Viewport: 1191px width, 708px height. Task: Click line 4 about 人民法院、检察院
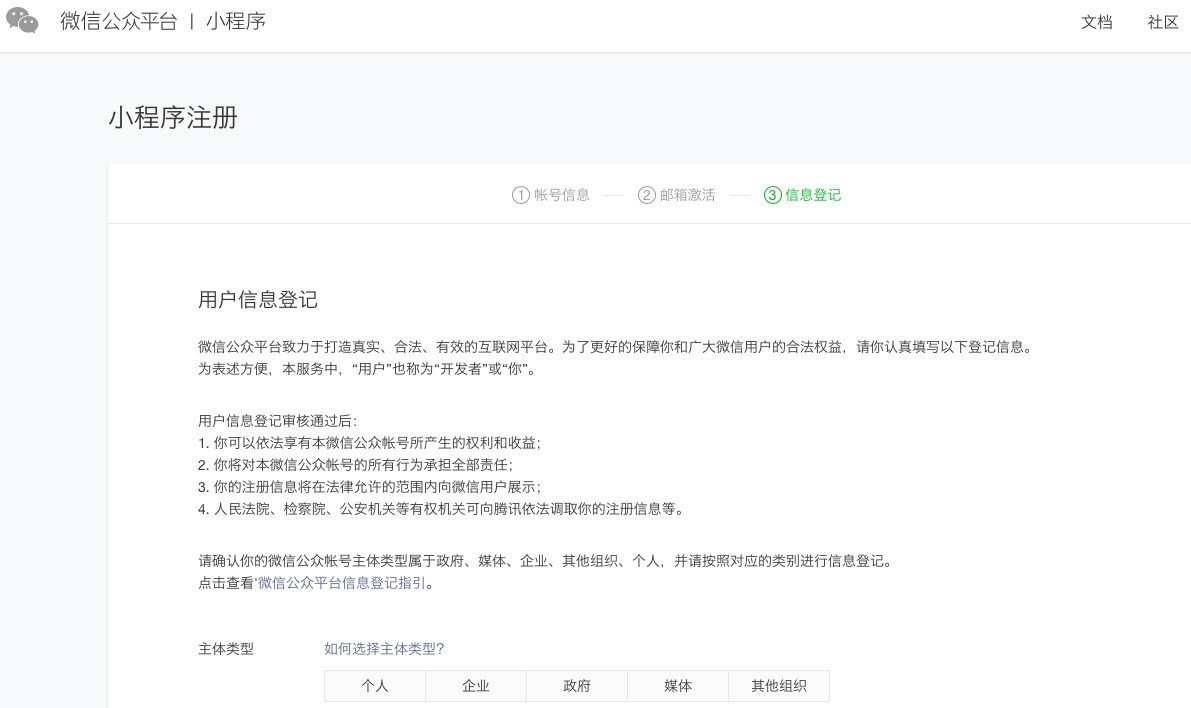(441, 509)
